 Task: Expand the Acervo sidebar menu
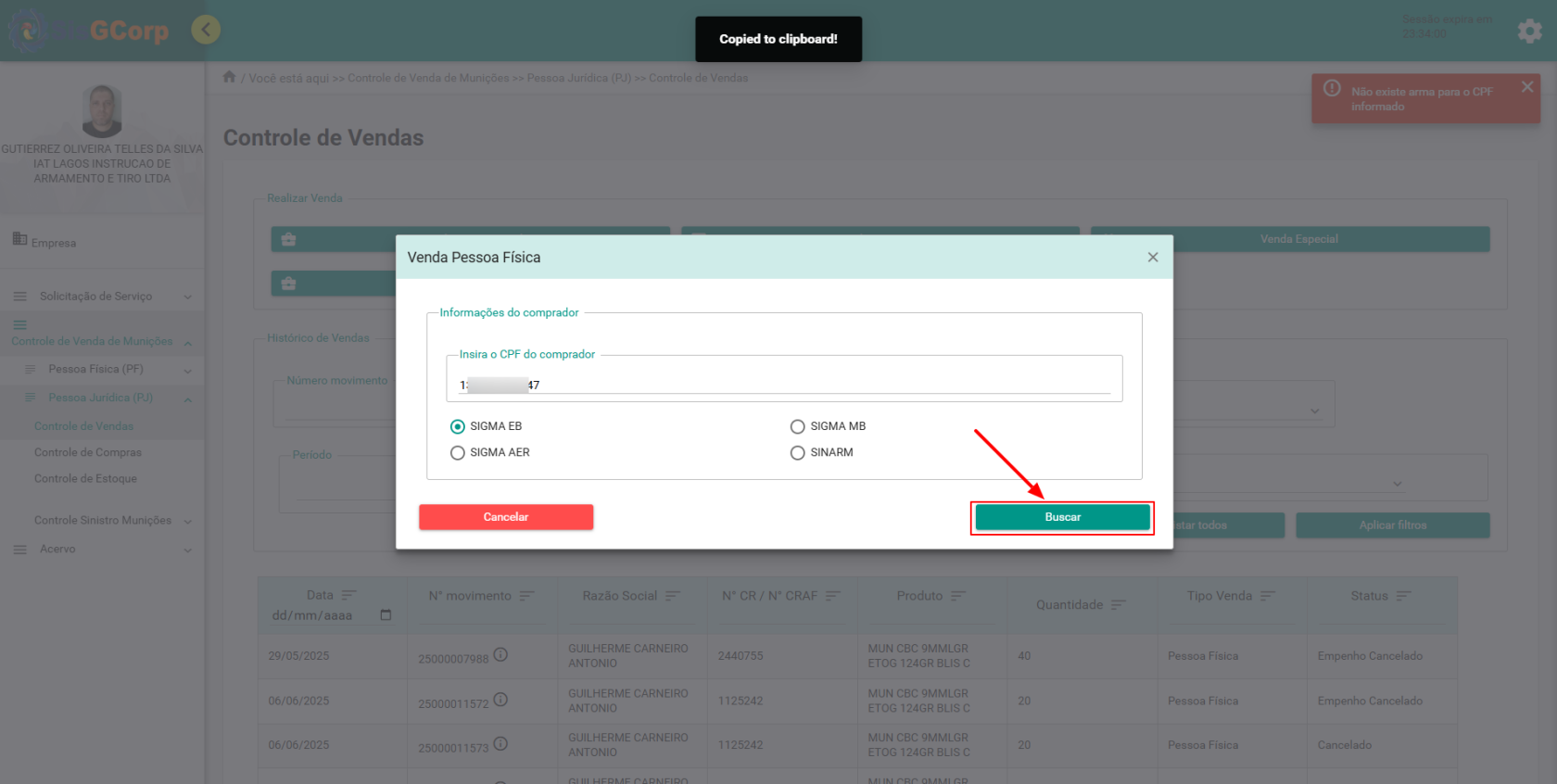click(102, 550)
